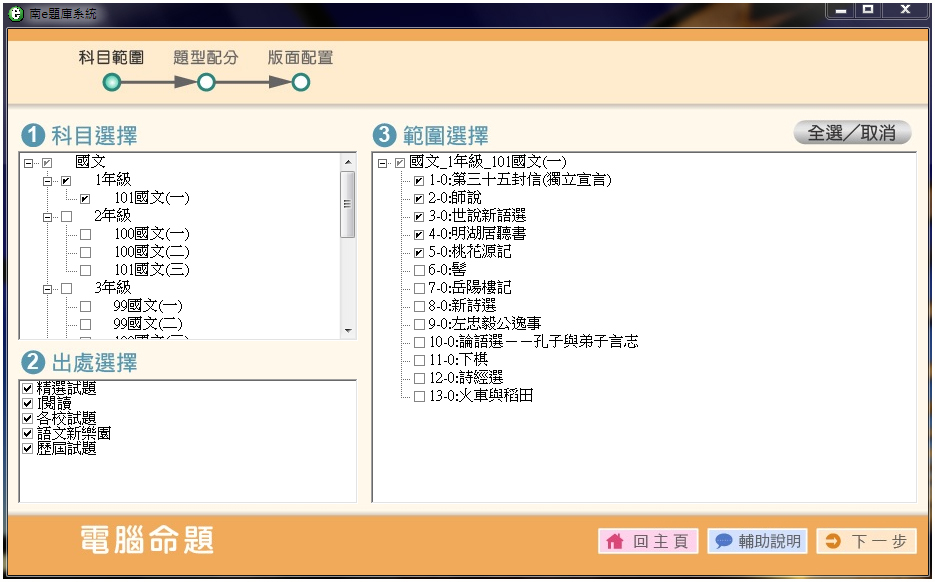Select 100國文(二) in subject tree
Image resolution: width=935 pixels, height=582 pixels.
[150, 252]
